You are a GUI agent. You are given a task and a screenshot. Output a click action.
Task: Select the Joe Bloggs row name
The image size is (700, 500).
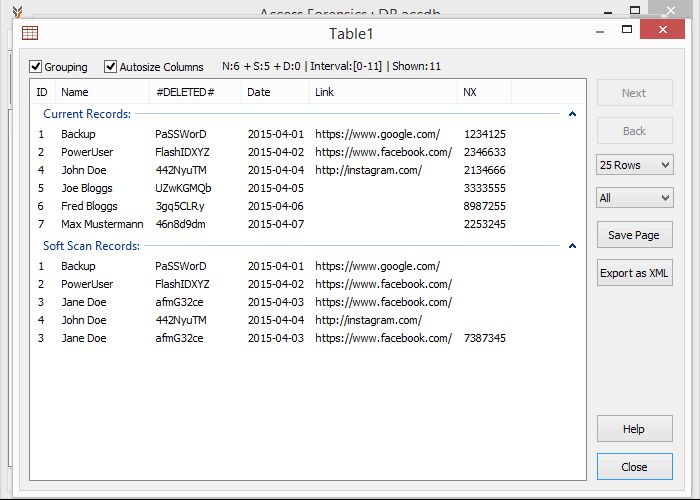[x=87, y=188]
